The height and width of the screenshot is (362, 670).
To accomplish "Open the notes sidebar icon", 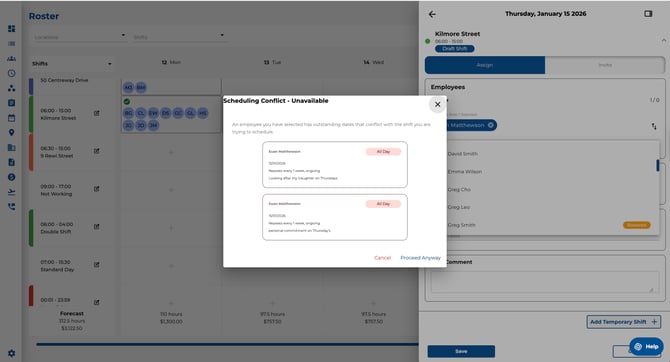I will point(12,103).
